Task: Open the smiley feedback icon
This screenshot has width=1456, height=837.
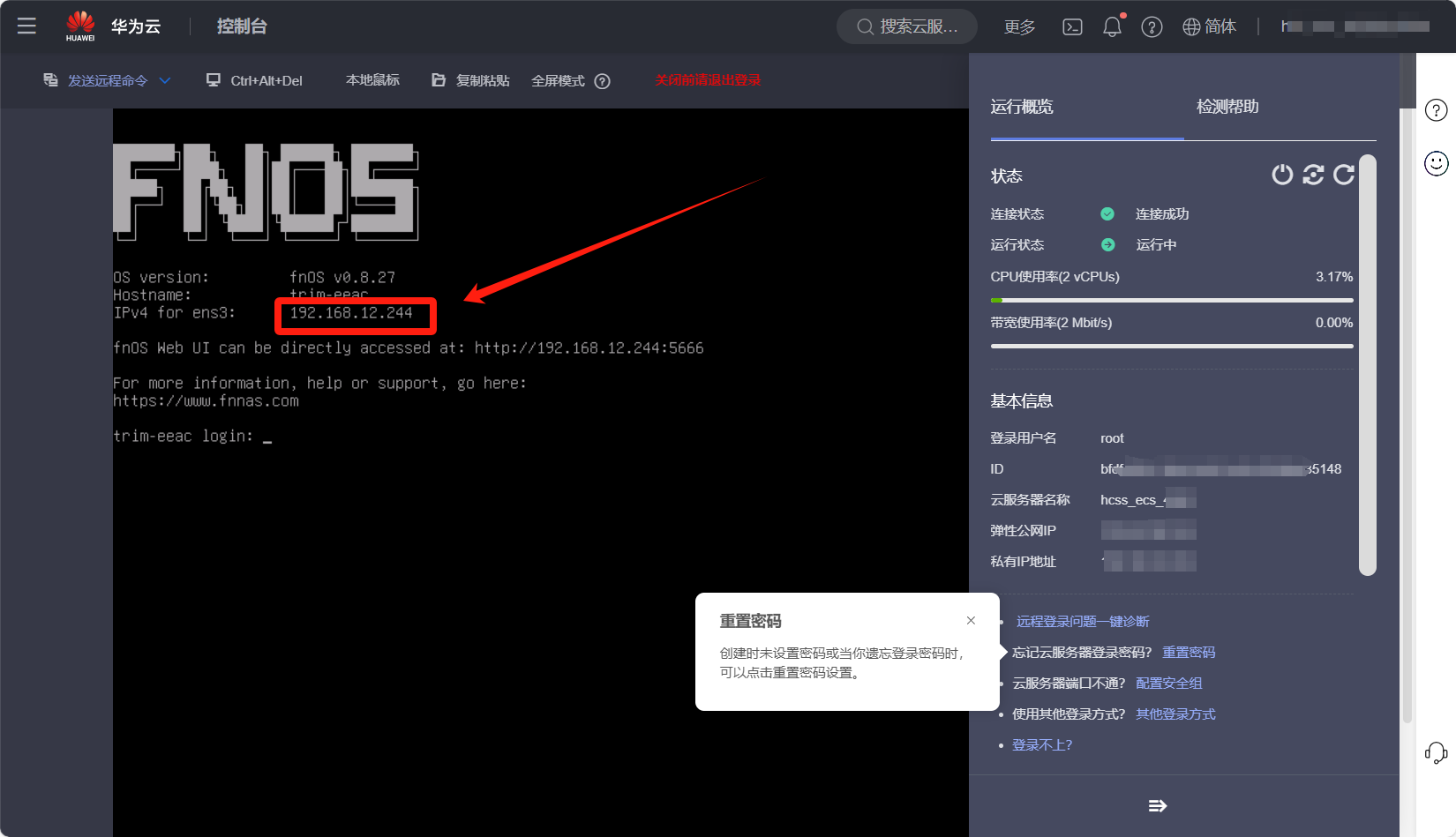Action: click(x=1437, y=163)
